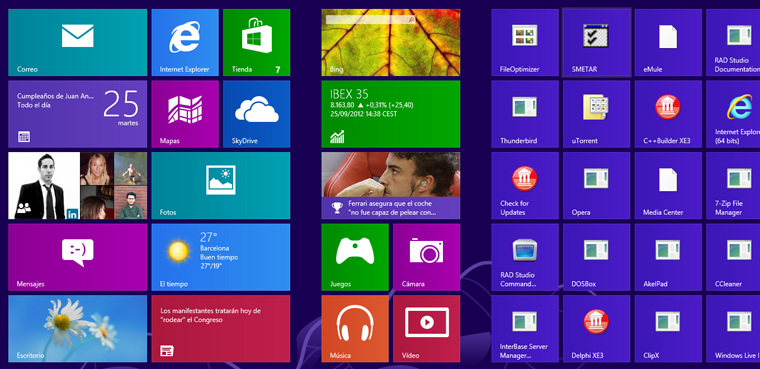Launch C++Builder XE3

(x=668, y=114)
